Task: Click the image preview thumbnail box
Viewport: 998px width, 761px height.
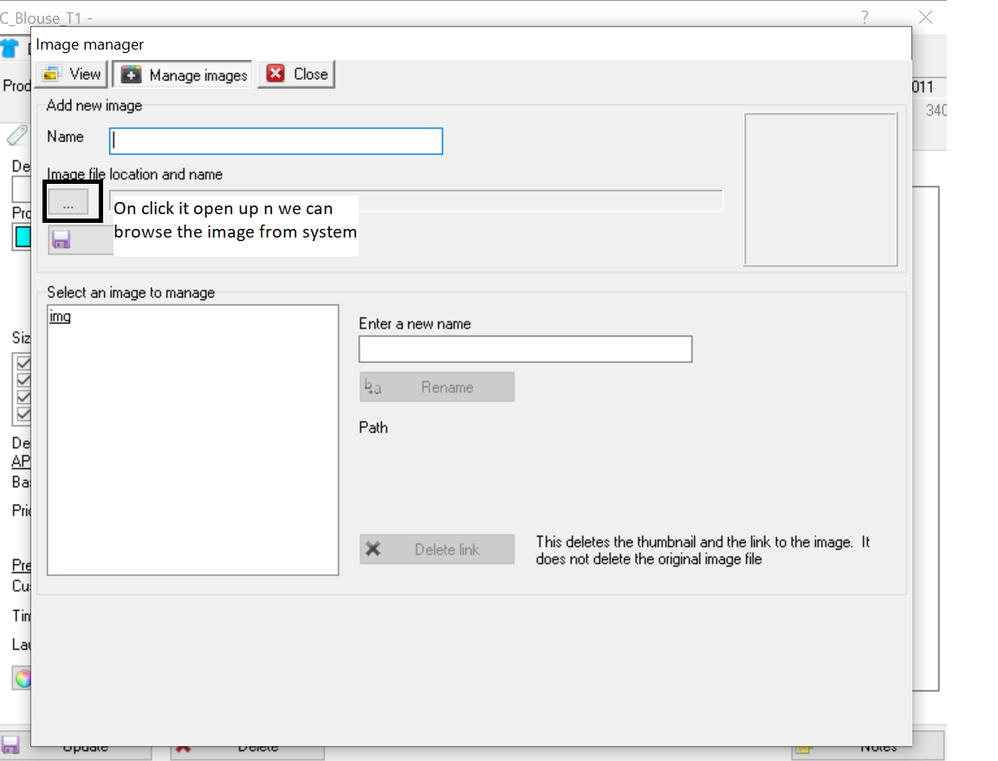Action: [x=820, y=190]
